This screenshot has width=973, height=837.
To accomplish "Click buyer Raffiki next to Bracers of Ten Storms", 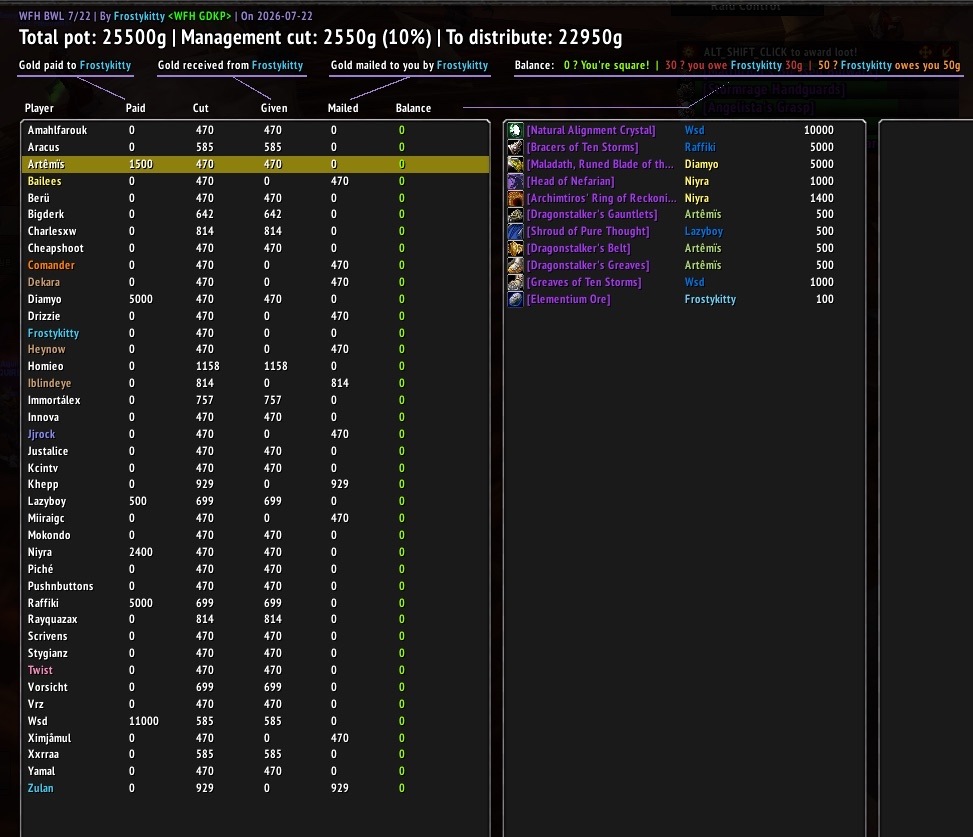I will click(x=700, y=147).
